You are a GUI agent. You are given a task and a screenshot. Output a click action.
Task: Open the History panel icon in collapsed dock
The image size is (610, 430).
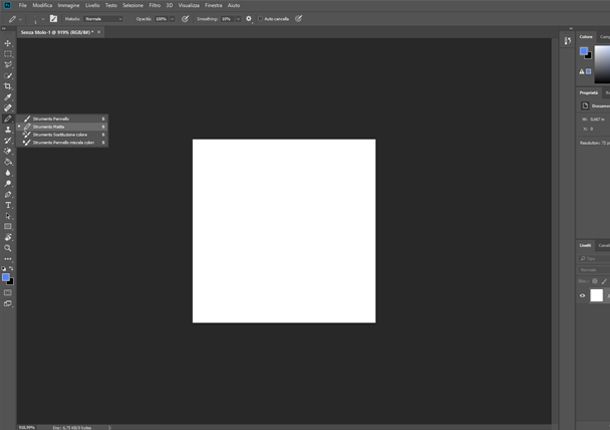click(568, 41)
